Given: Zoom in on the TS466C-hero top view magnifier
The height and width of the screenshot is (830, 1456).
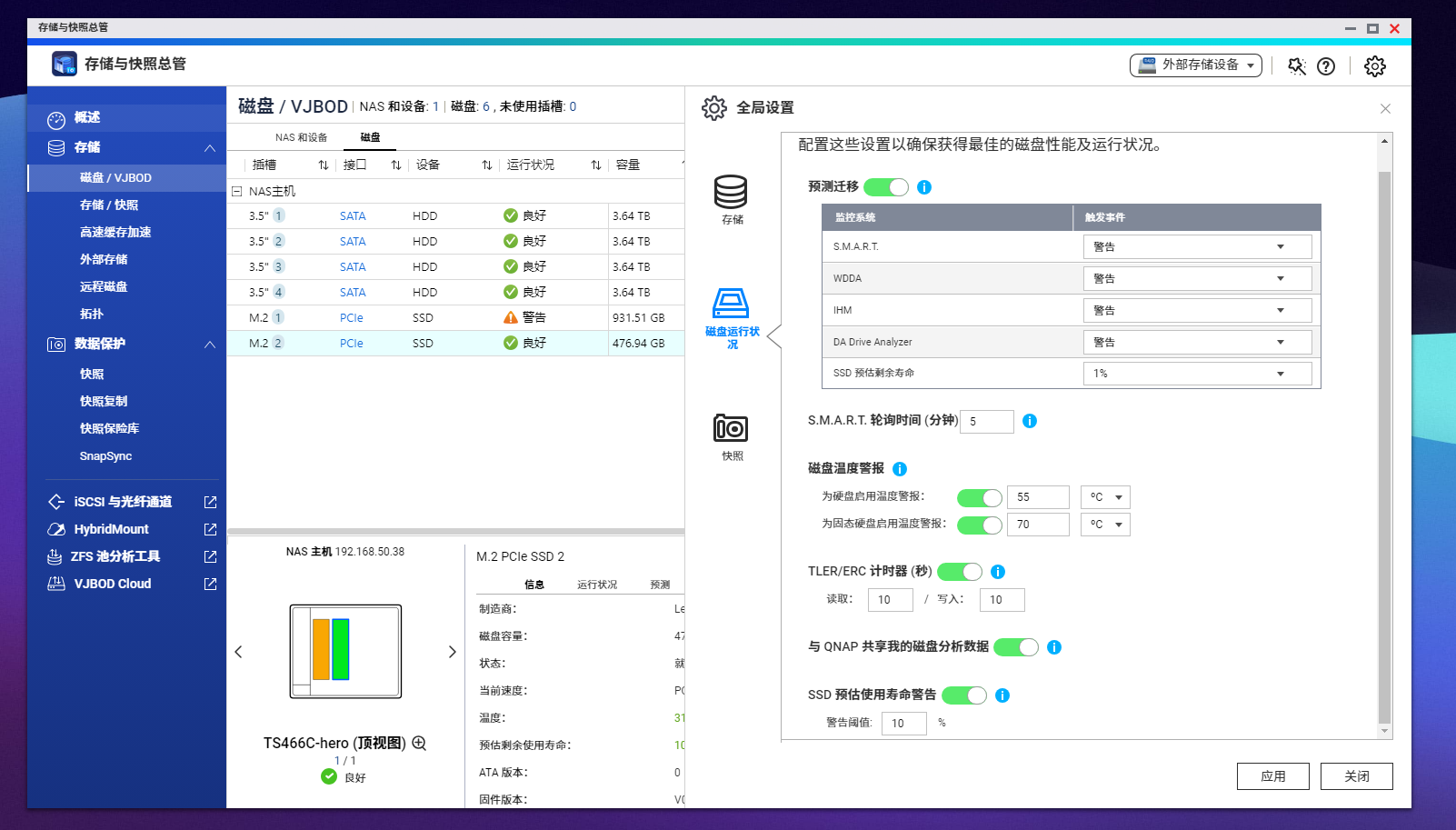Looking at the screenshot, I should pos(419,743).
